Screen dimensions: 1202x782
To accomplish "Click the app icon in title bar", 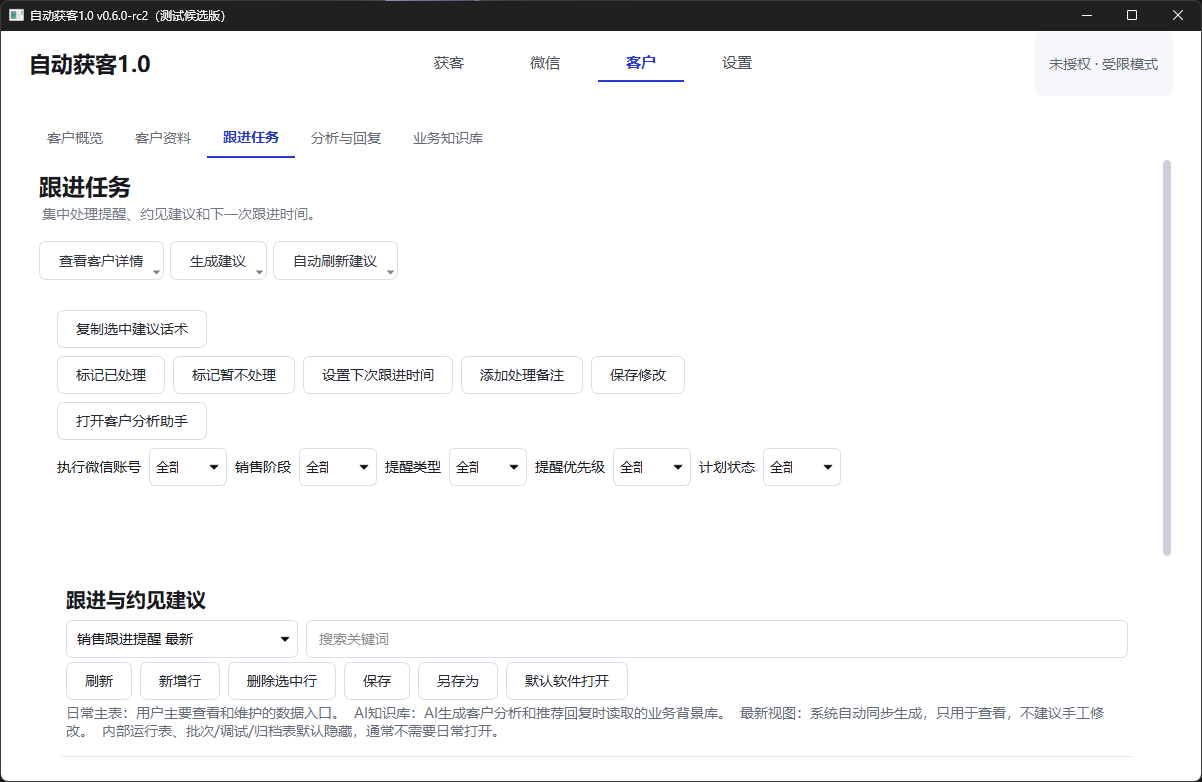I will 16,15.
